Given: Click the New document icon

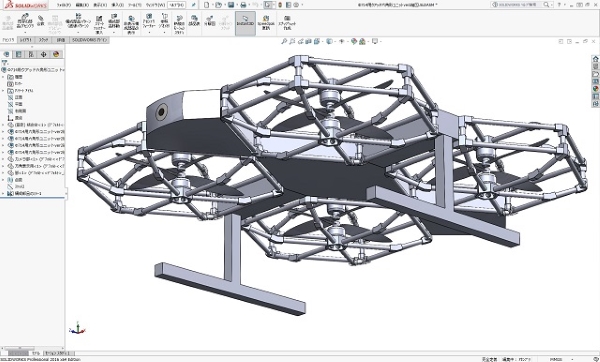Looking at the screenshot, I should click(x=207, y=5).
